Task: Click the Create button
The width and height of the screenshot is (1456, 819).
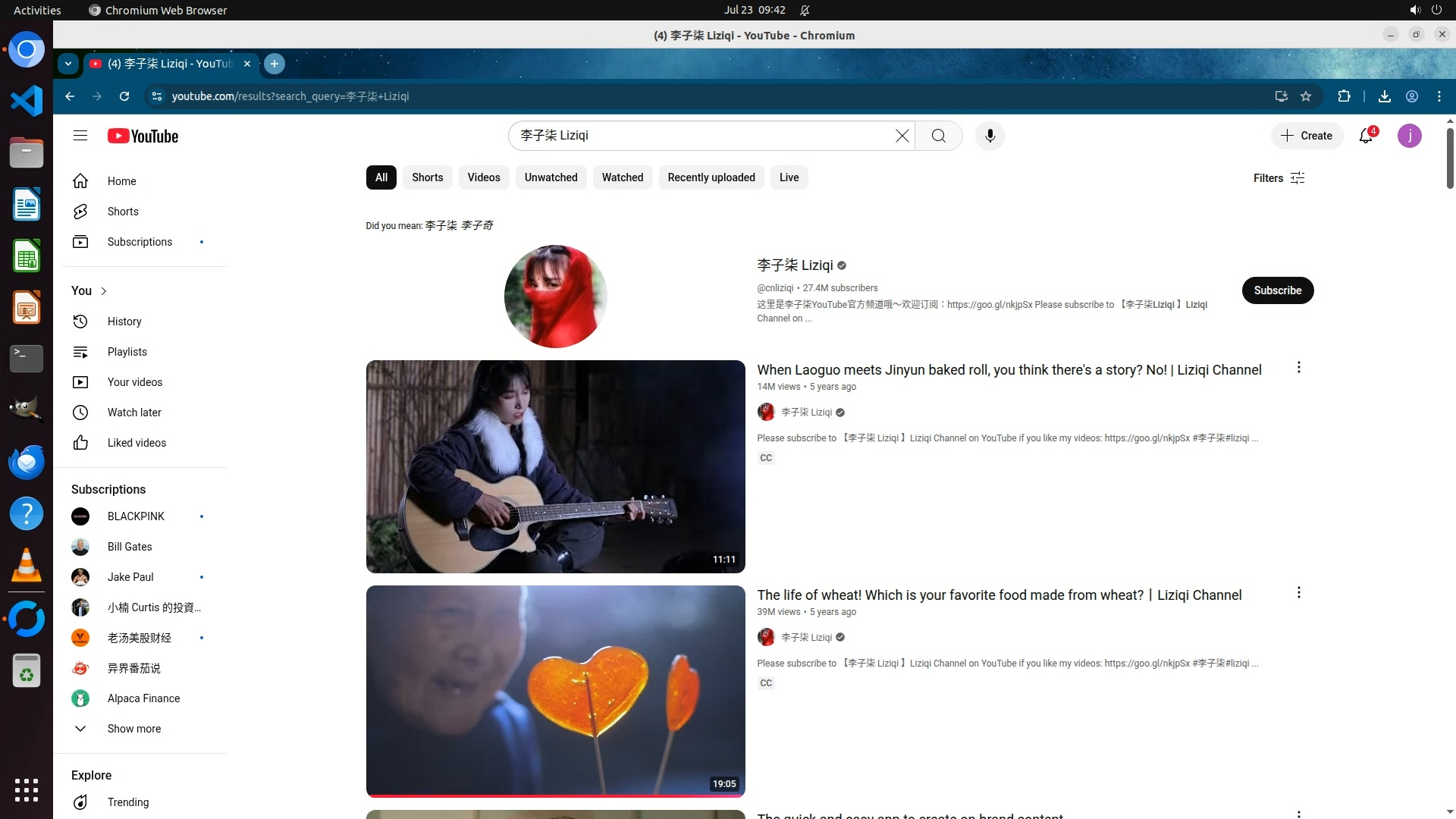Action: tap(1307, 136)
